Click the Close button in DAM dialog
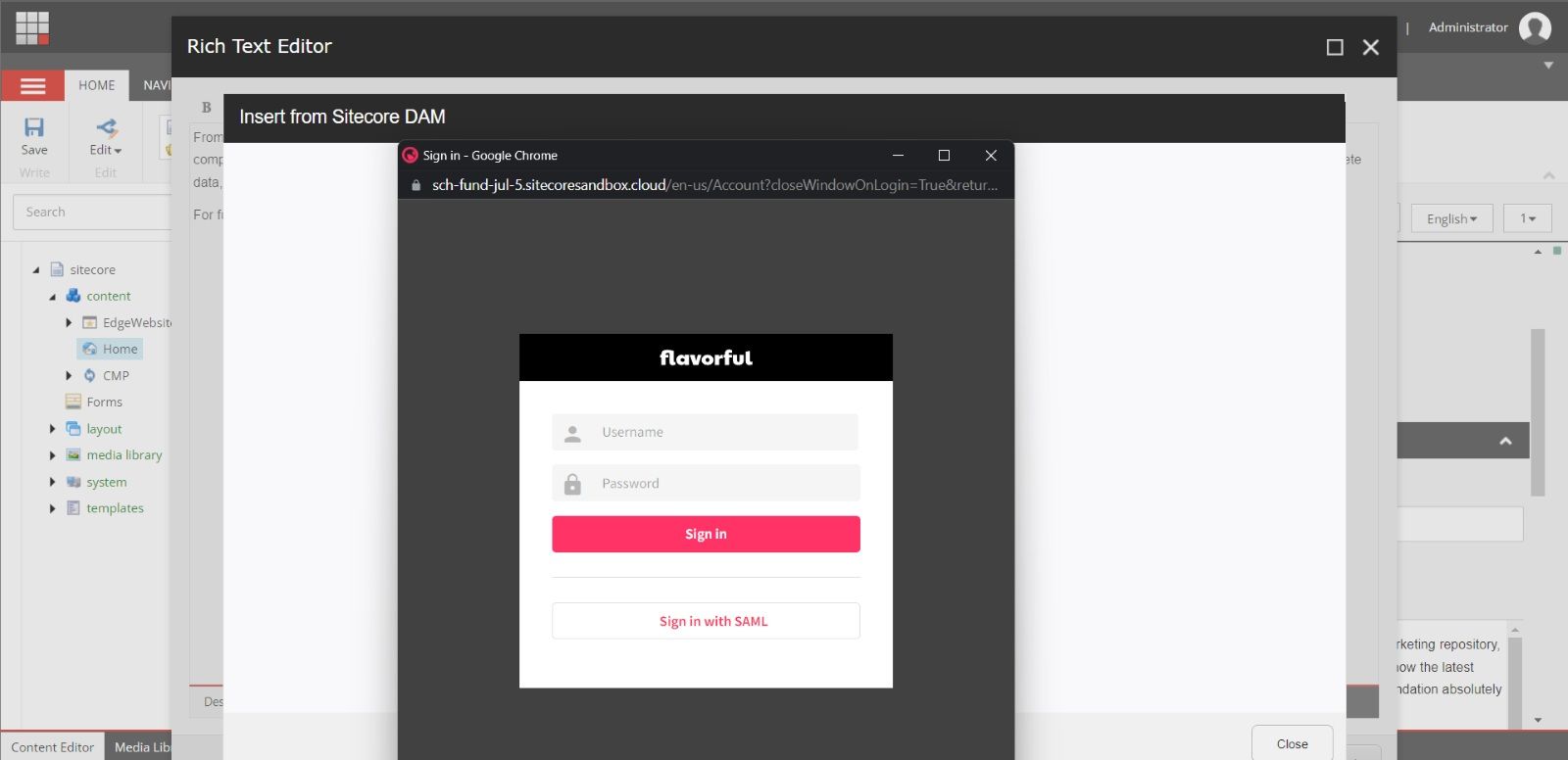This screenshot has height=760, width=1568. (1292, 743)
